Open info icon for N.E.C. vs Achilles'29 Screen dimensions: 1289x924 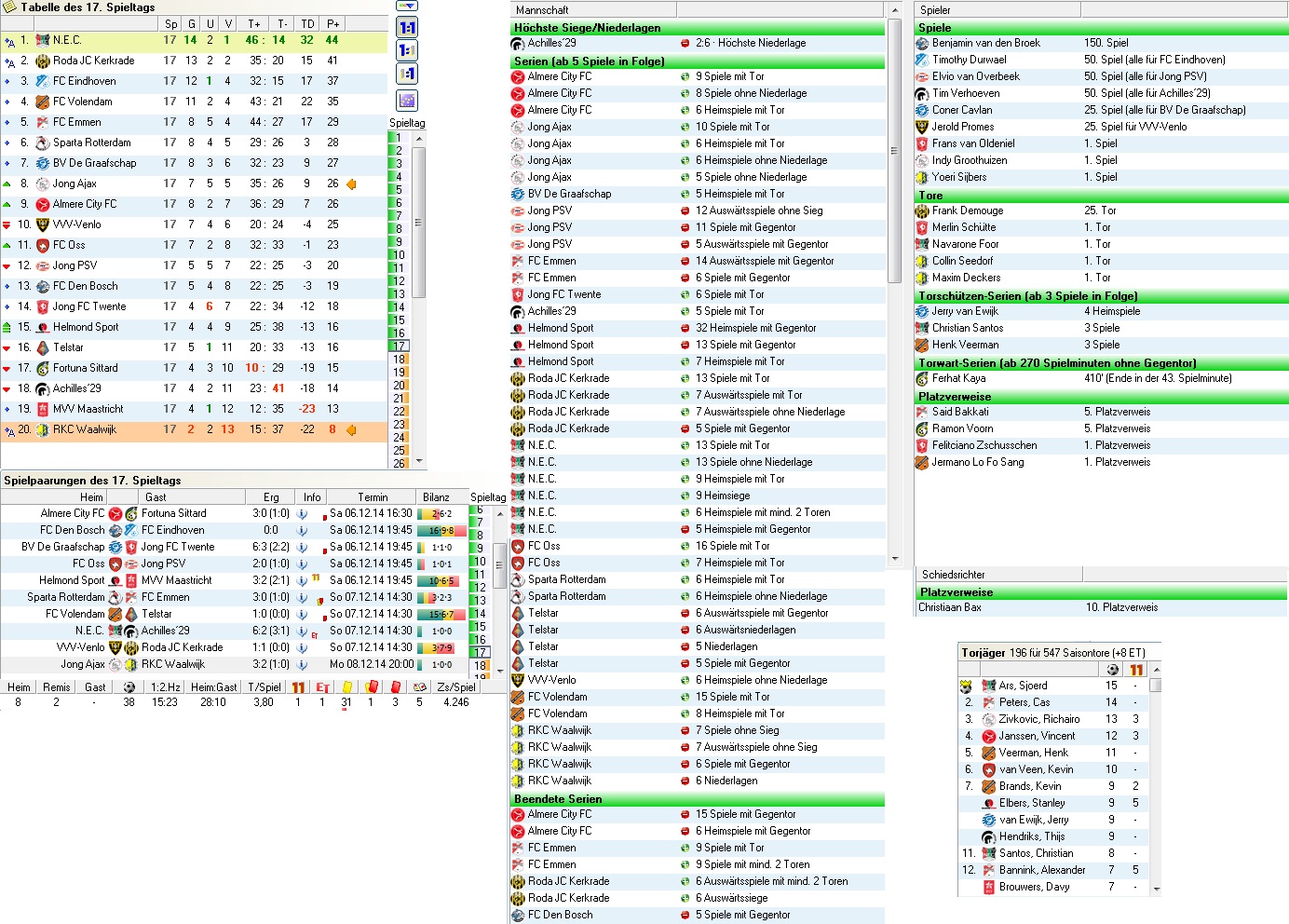click(x=302, y=631)
